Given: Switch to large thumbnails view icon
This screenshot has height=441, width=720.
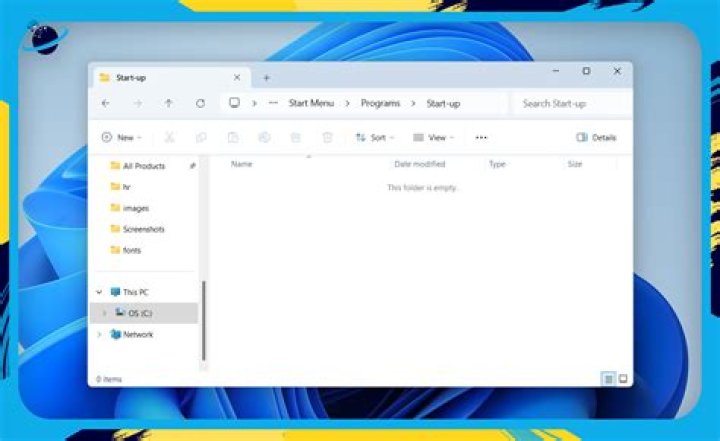Looking at the screenshot, I should [x=623, y=379].
